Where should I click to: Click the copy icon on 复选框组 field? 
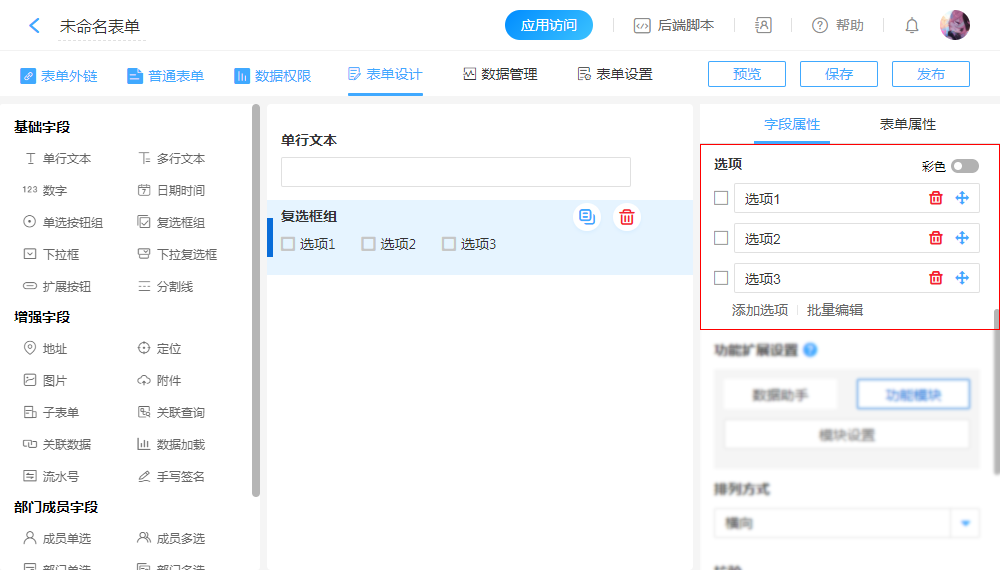point(587,216)
